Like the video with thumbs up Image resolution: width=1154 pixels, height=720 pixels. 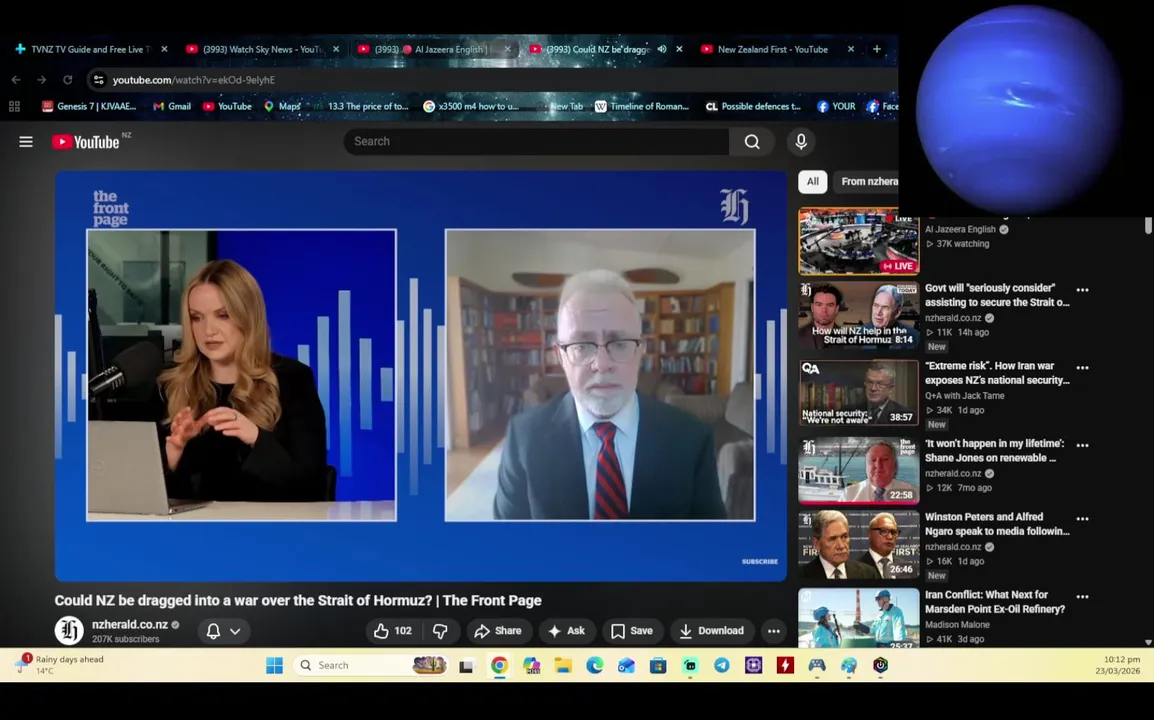(x=393, y=631)
